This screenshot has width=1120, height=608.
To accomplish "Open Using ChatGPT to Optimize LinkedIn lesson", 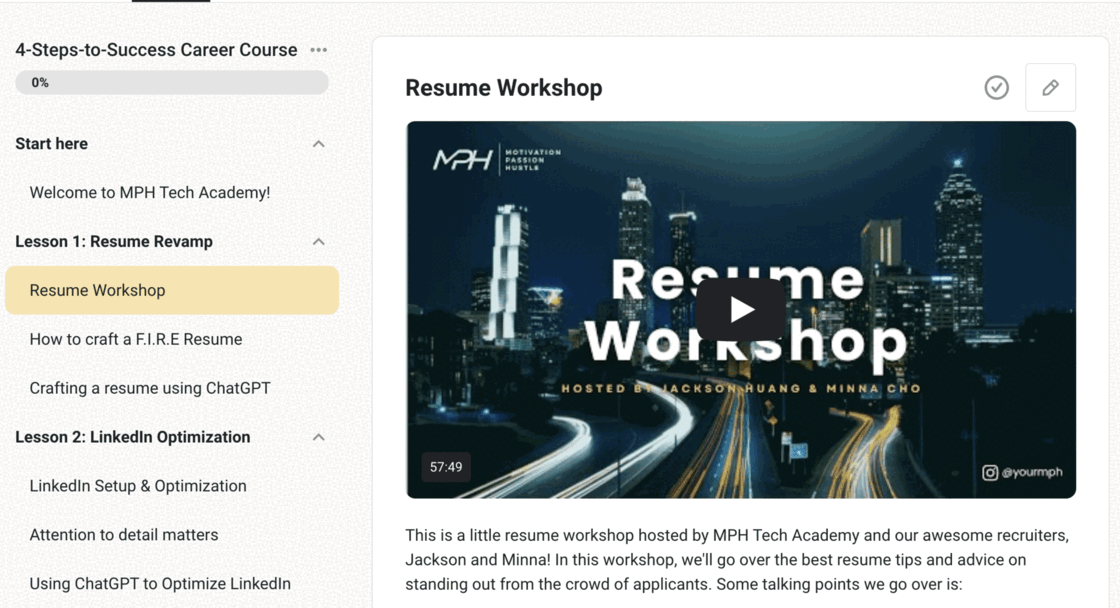I will [x=160, y=584].
